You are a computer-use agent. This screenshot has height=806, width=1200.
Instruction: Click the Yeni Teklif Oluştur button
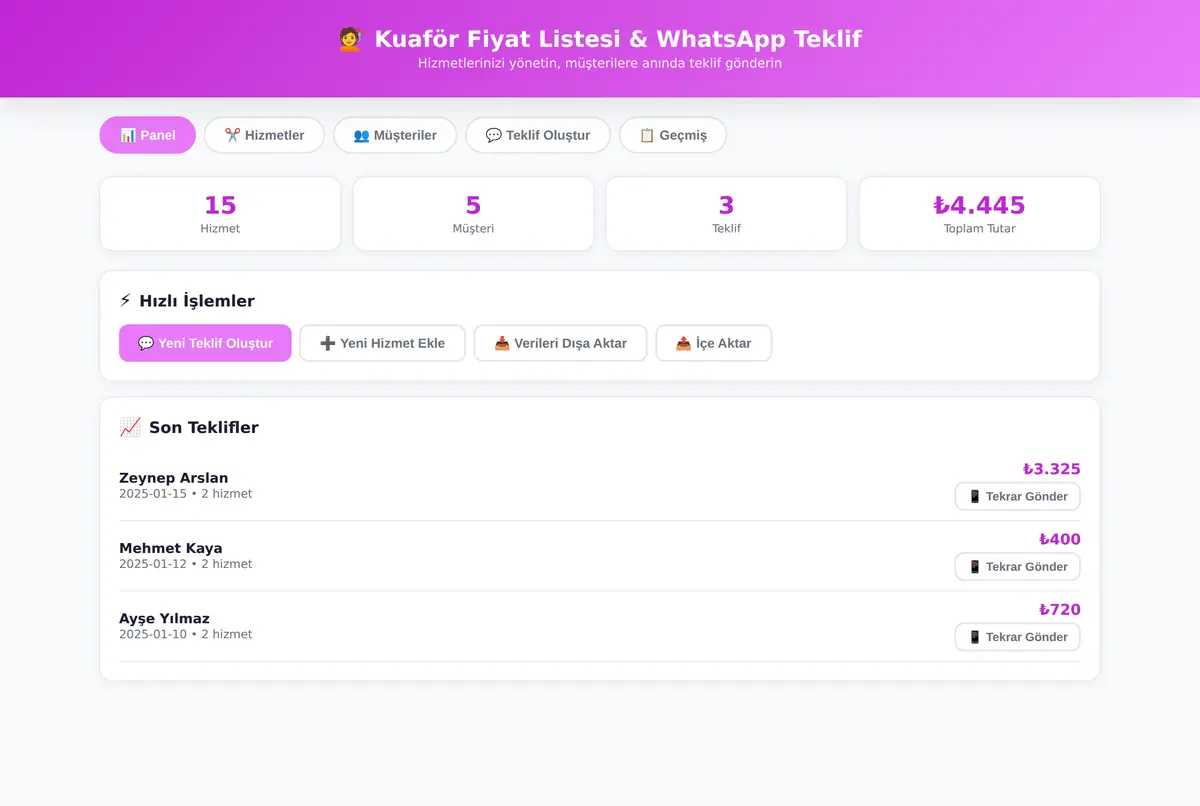tap(205, 343)
